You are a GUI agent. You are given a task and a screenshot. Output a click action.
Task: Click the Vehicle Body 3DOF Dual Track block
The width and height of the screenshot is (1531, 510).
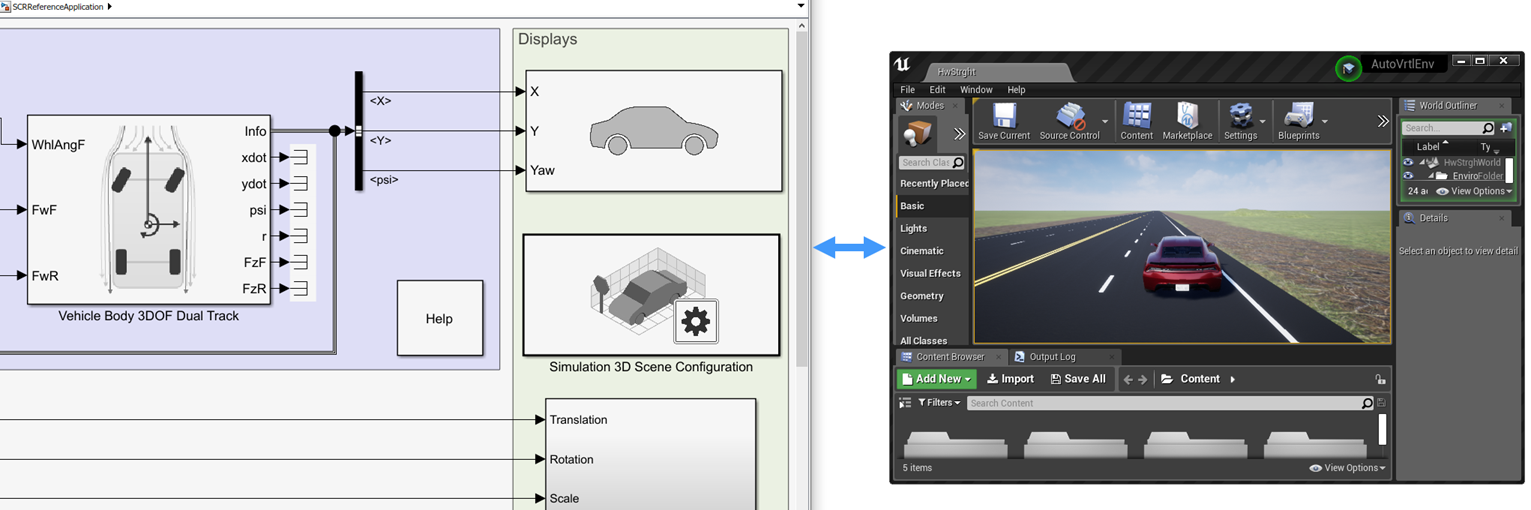click(148, 209)
